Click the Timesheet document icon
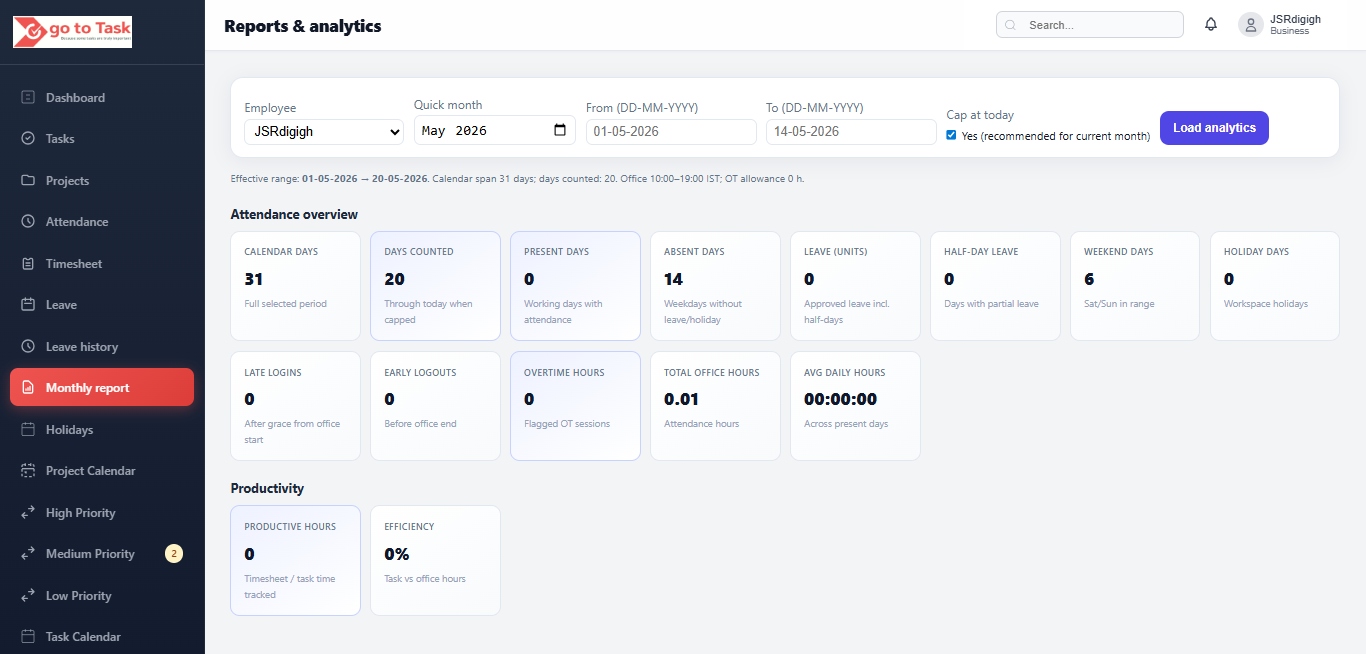The width and height of the screenshot is (1366, 654). point(28,263)
